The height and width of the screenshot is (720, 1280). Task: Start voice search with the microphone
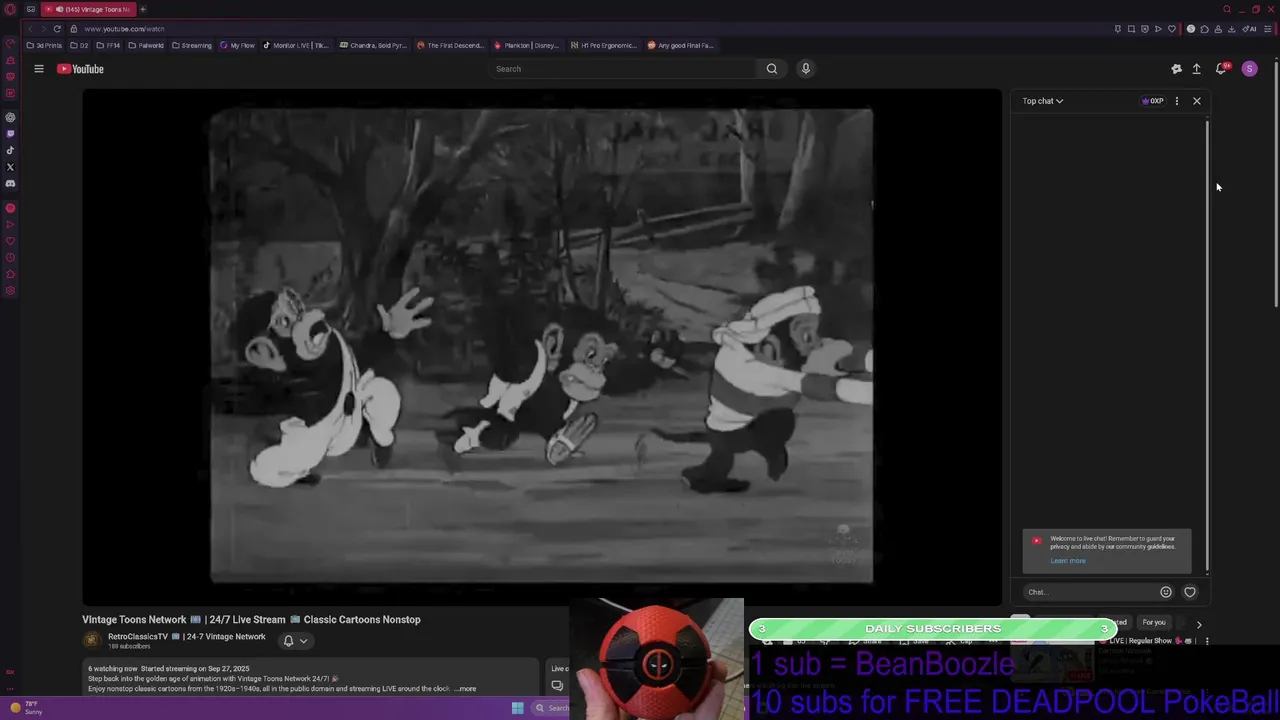coord(805,69)
